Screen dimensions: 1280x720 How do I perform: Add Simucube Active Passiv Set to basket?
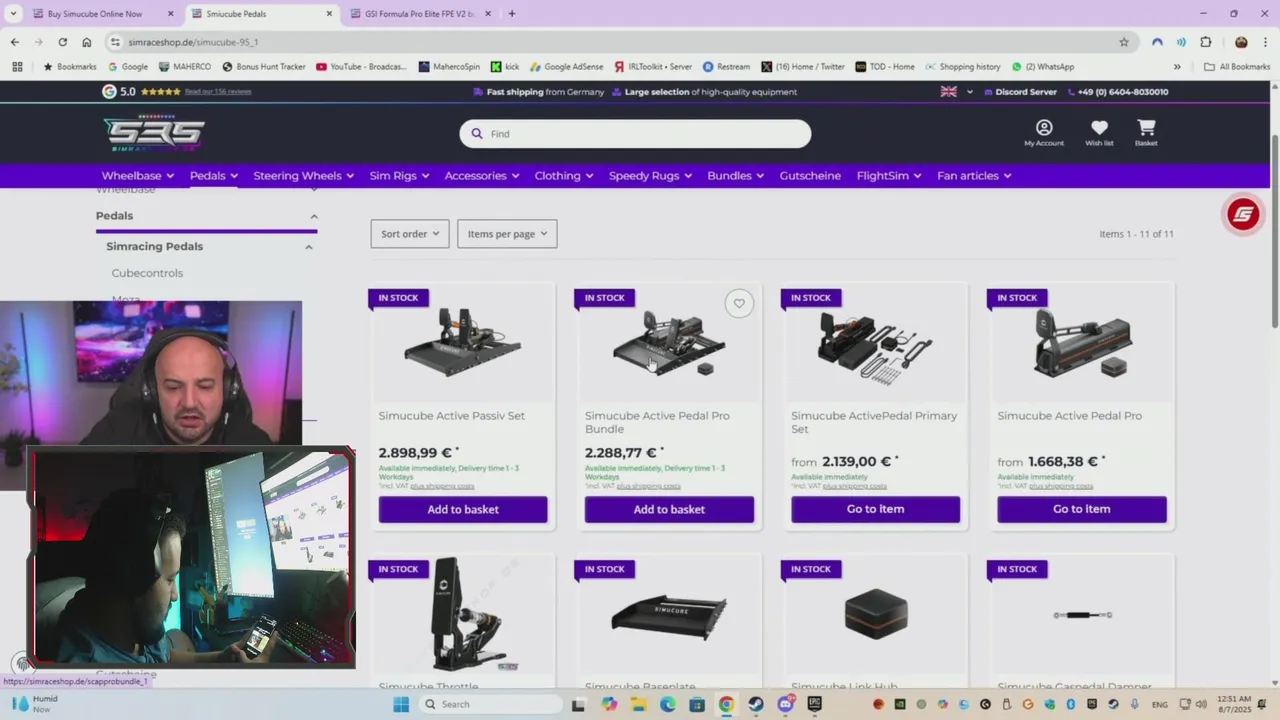click(x=463, y=509)
